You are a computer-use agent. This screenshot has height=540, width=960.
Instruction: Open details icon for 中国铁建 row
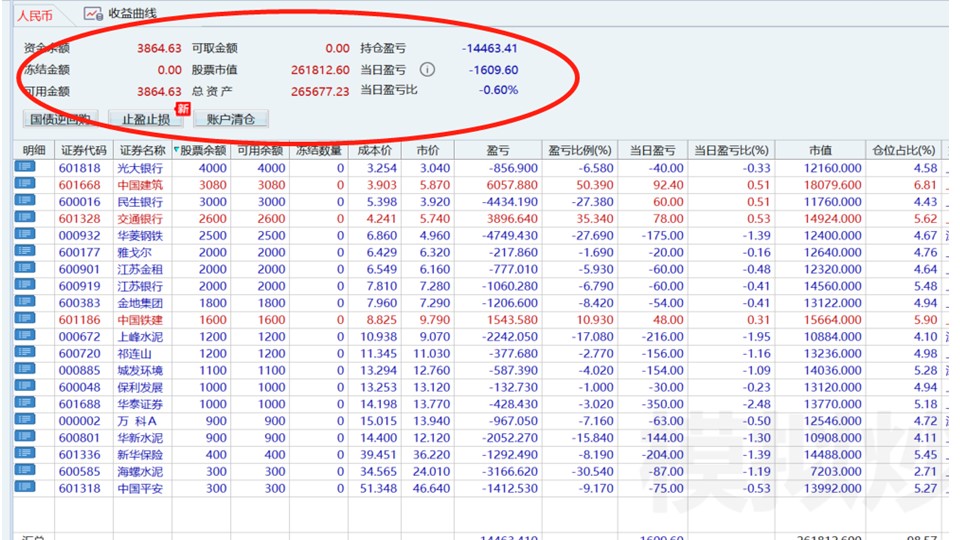click(x=24, y=318)
